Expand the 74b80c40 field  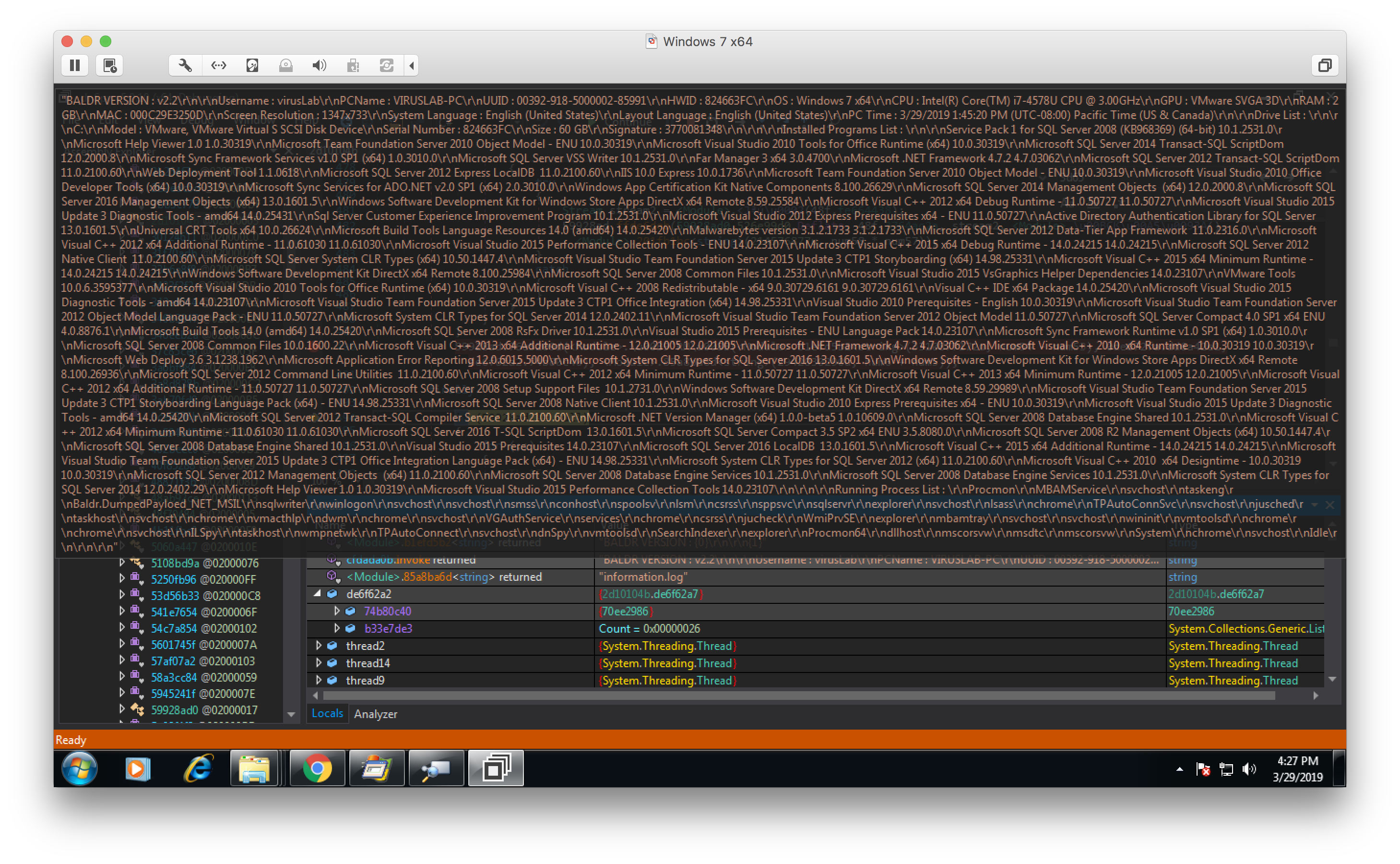click(337, 611)
